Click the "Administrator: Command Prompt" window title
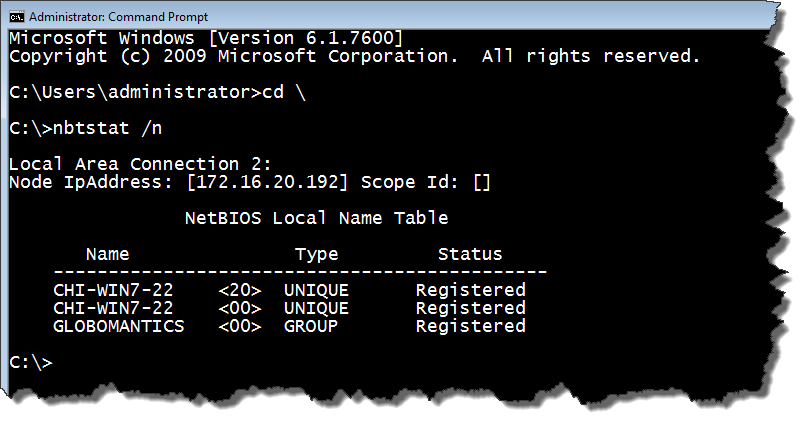 118,17
